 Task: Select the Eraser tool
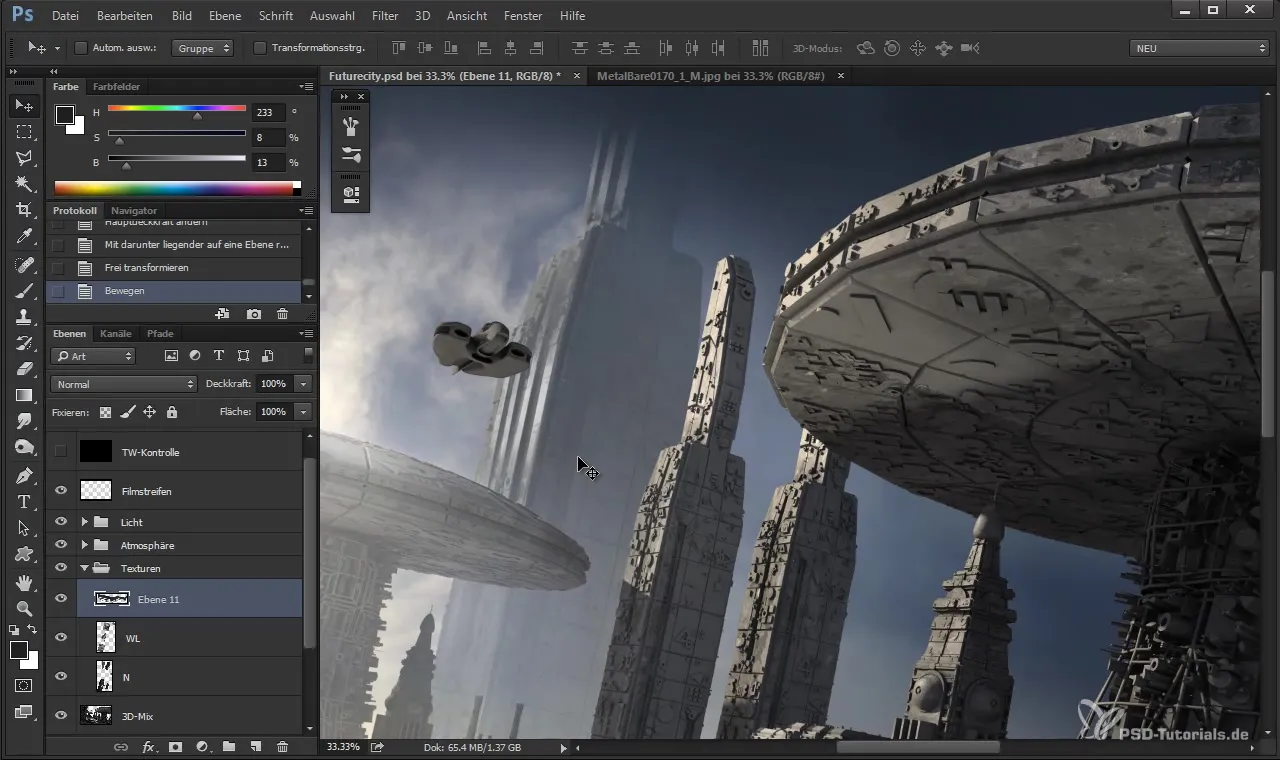coord(24,369)
